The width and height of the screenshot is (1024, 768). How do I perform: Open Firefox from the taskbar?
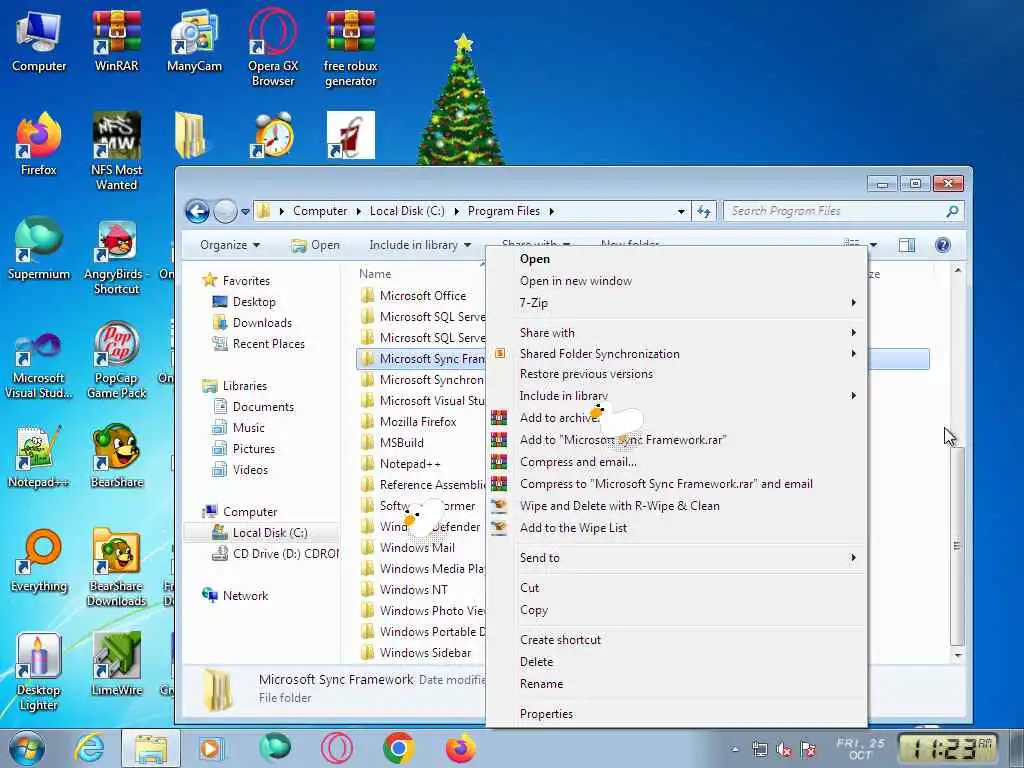pyautogui.click(x=460, y=748)
